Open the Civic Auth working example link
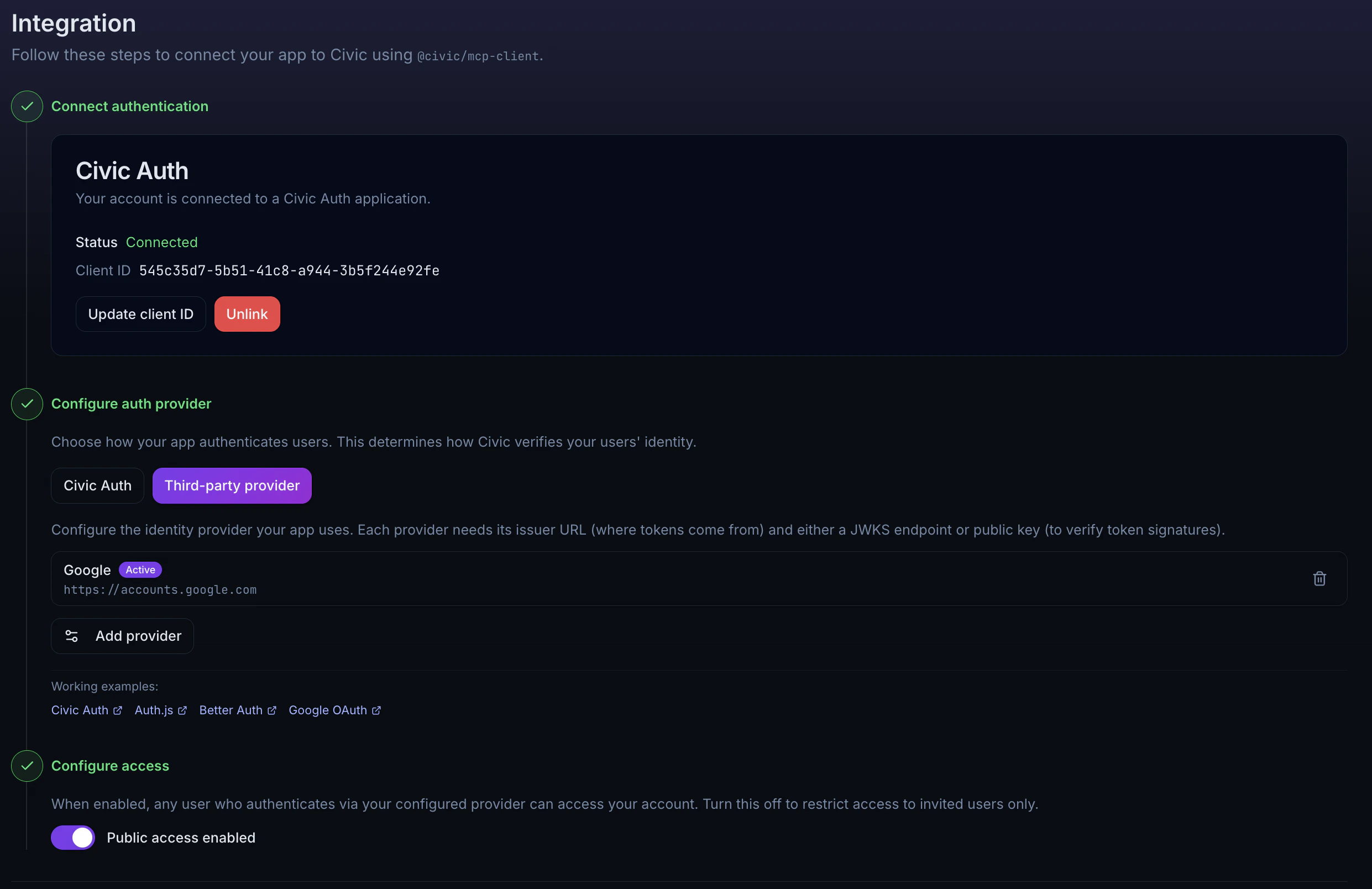Viewport: 1372px width, 889px height. [x=79, y=710]
